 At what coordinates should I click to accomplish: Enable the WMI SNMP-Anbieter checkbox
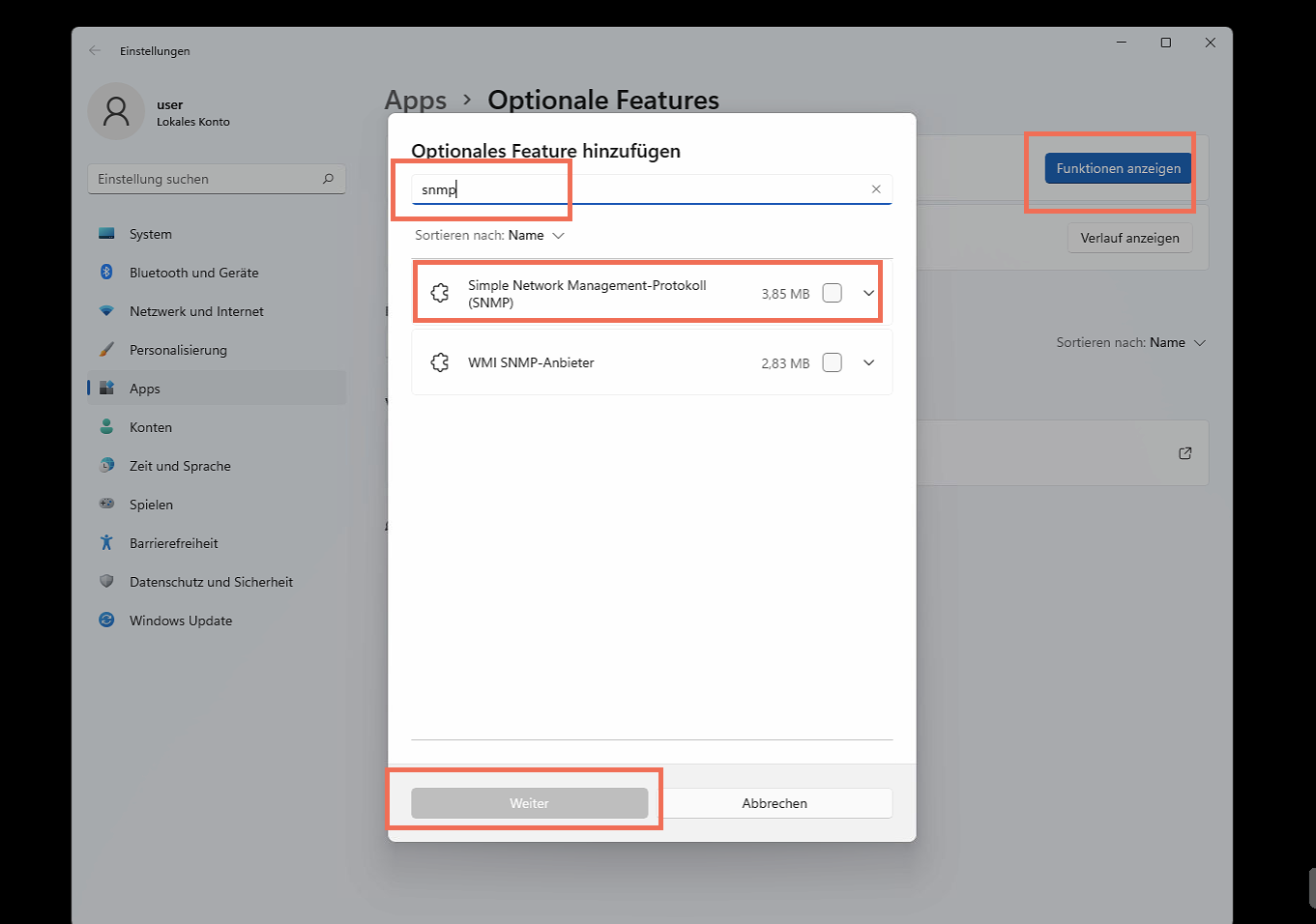[832, 362]
